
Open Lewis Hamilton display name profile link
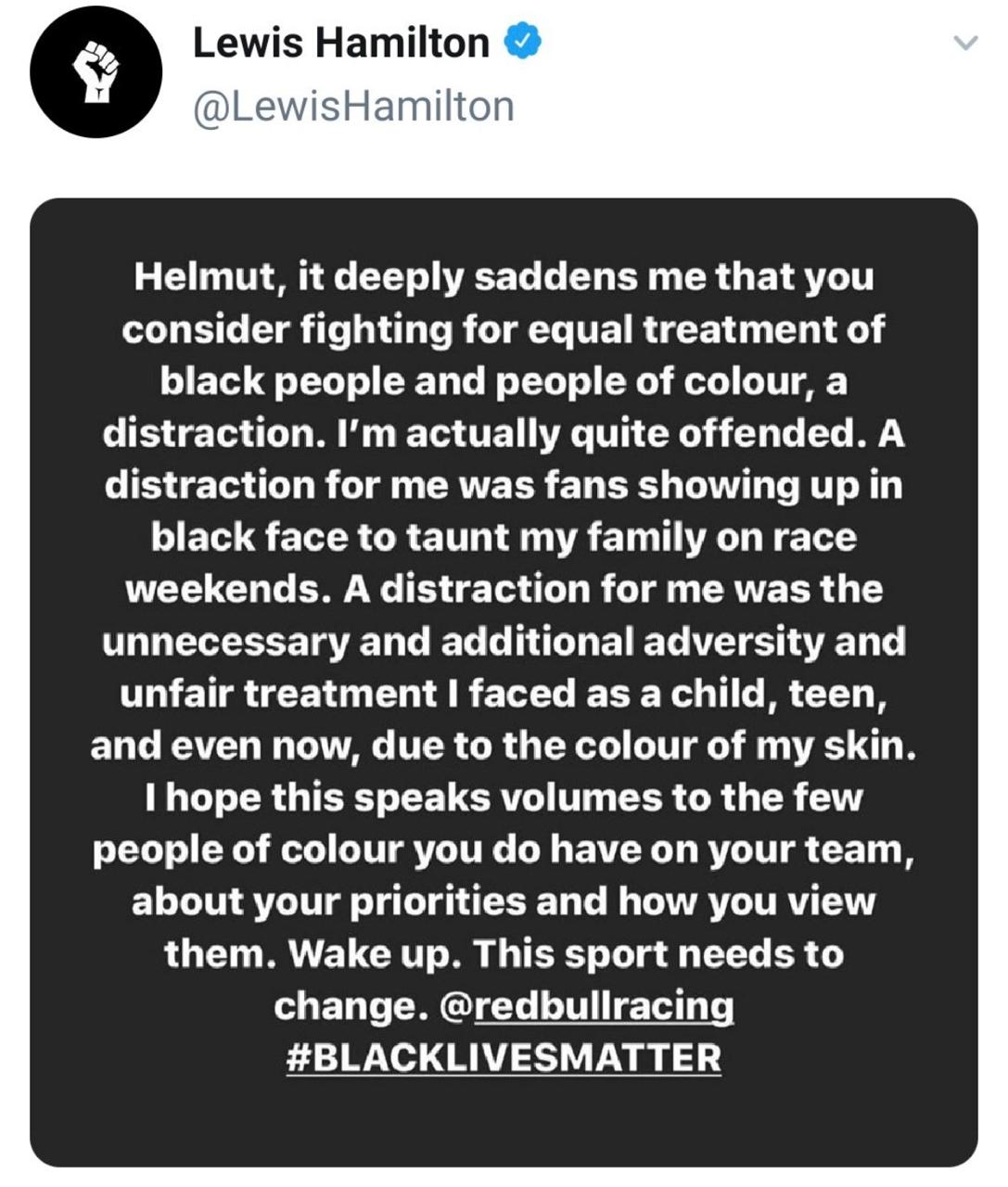[x=340, y=43]
